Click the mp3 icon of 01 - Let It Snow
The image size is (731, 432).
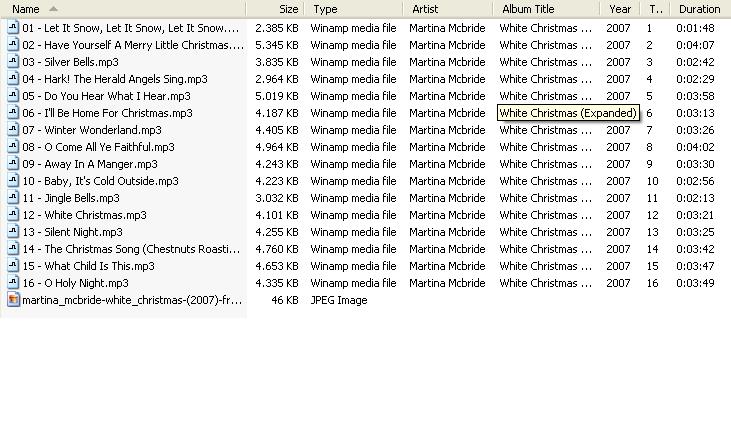14,27
